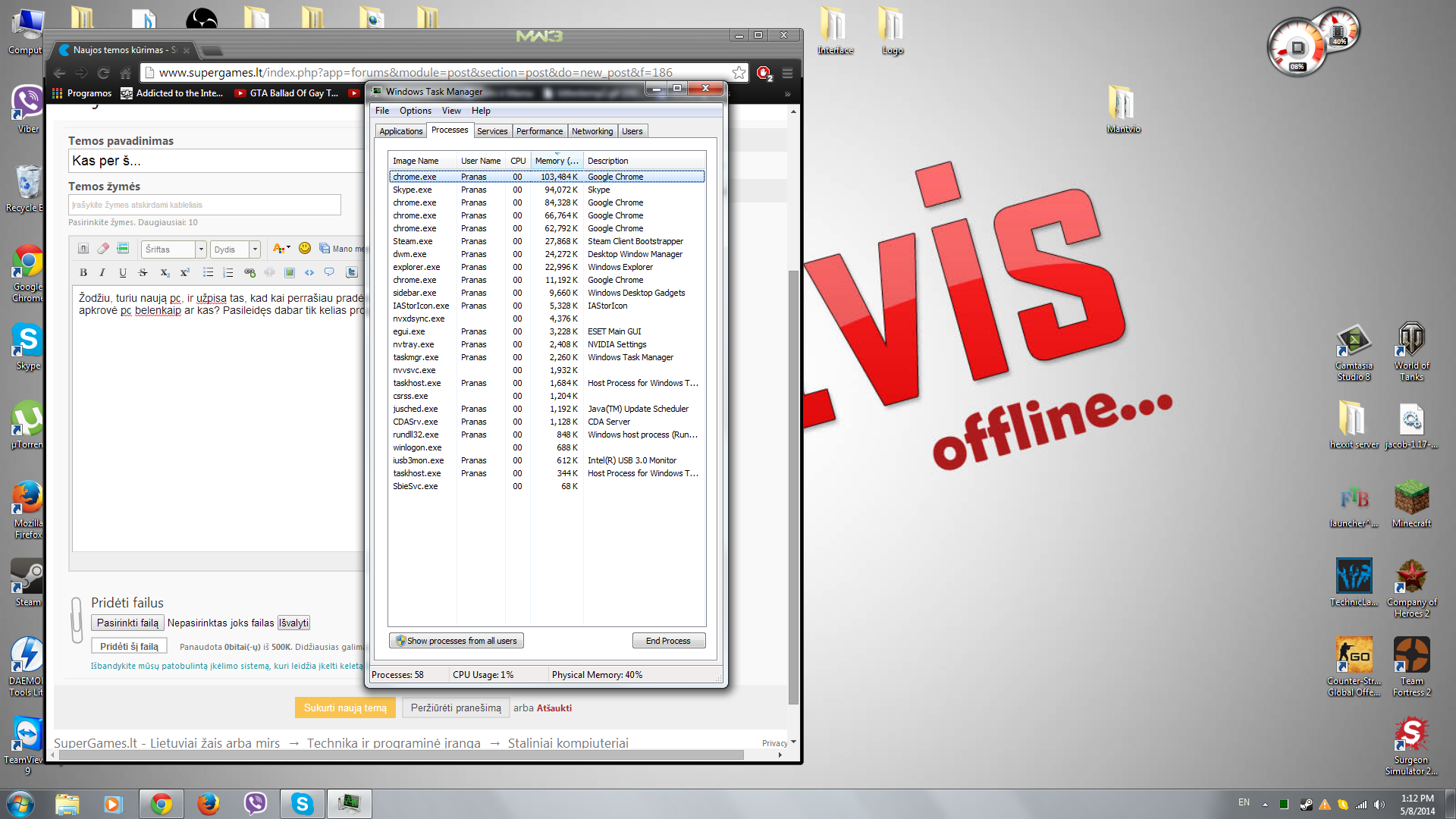Viewport: 1456px width, 819px height.
Task: Click the insert link chain icon
Action: (249, 272)
